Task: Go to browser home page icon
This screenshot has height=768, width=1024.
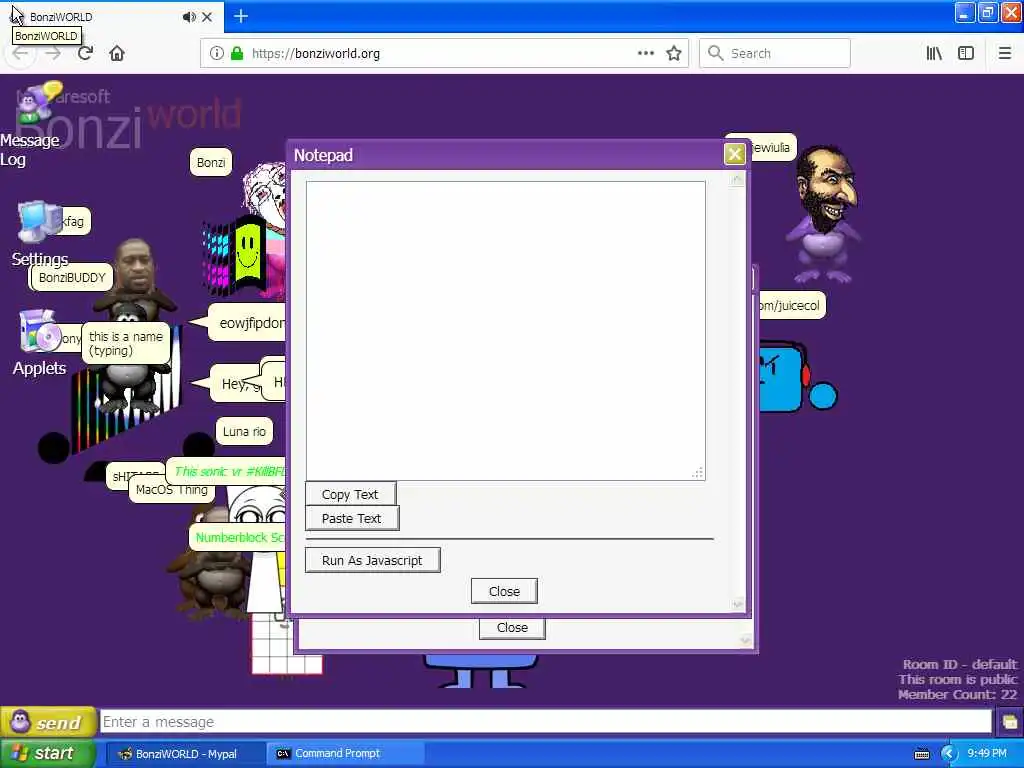Action: pyautogui.click(x=117, y=53)
